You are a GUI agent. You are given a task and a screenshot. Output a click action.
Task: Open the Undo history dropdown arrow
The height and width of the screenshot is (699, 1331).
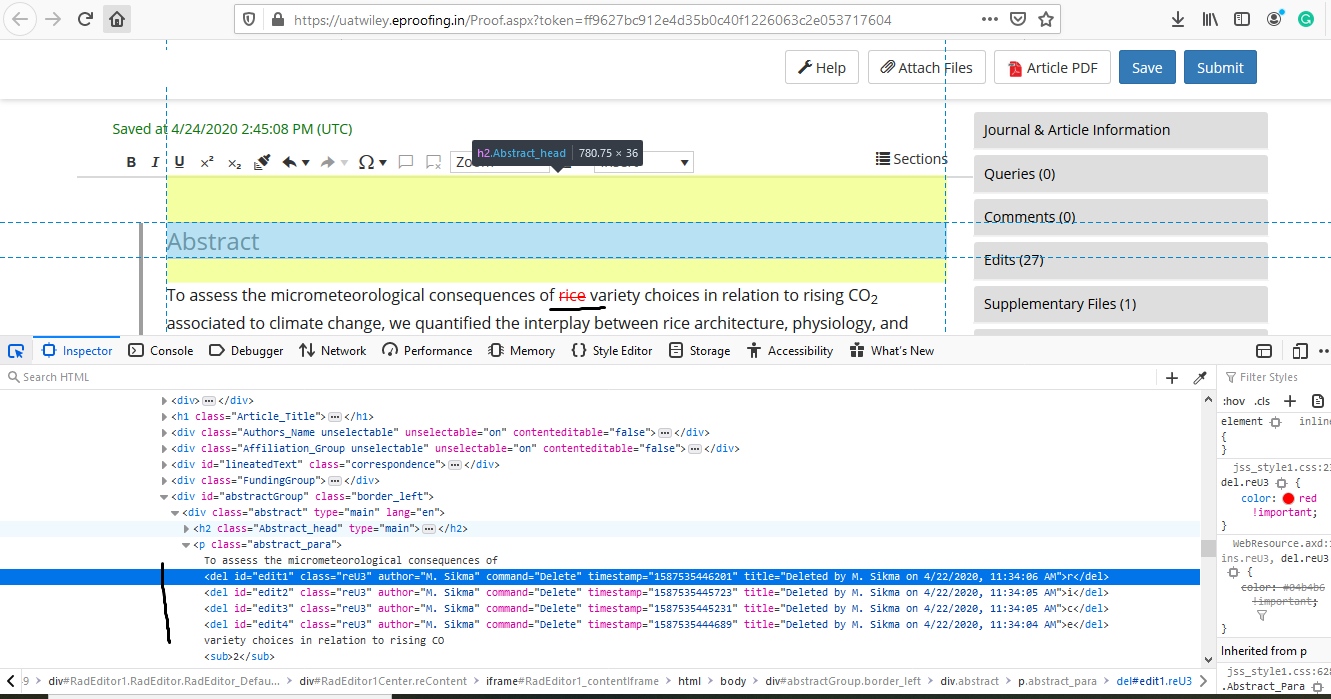tap(305, 162)
